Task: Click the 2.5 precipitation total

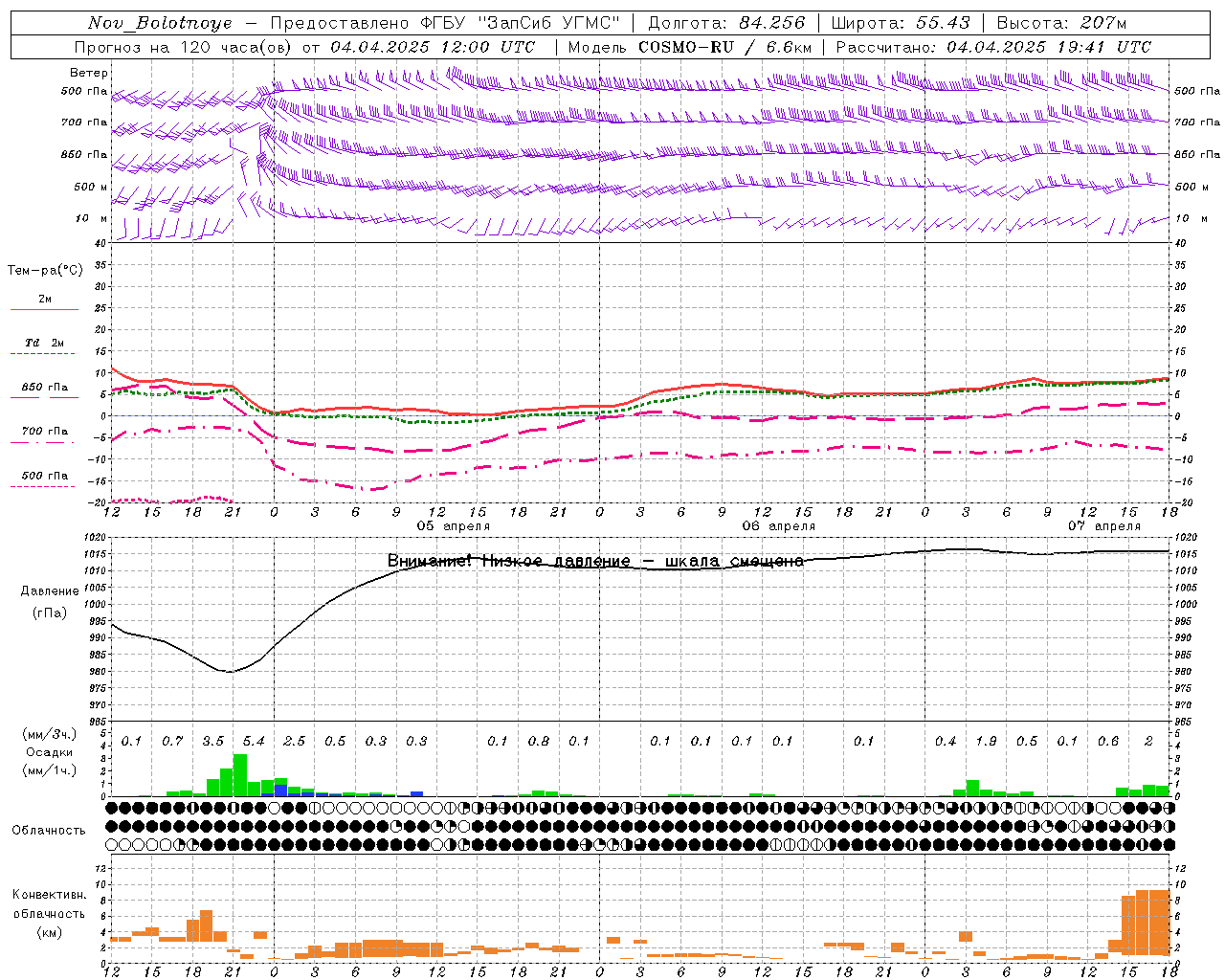Action: click(x=294, y=741)
